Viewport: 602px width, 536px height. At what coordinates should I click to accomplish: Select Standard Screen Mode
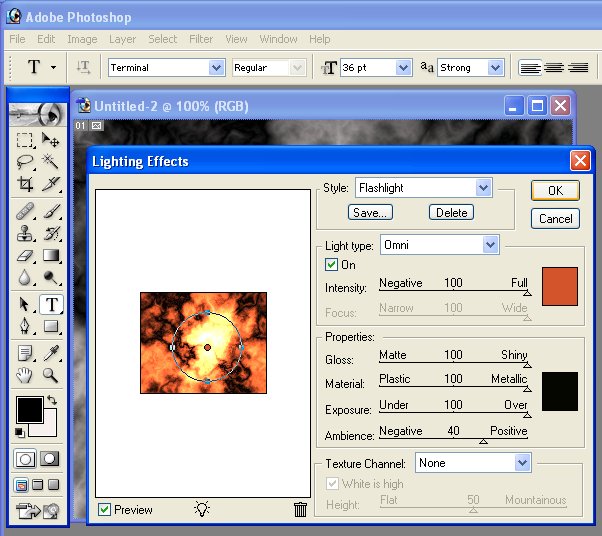coord(21,485)
